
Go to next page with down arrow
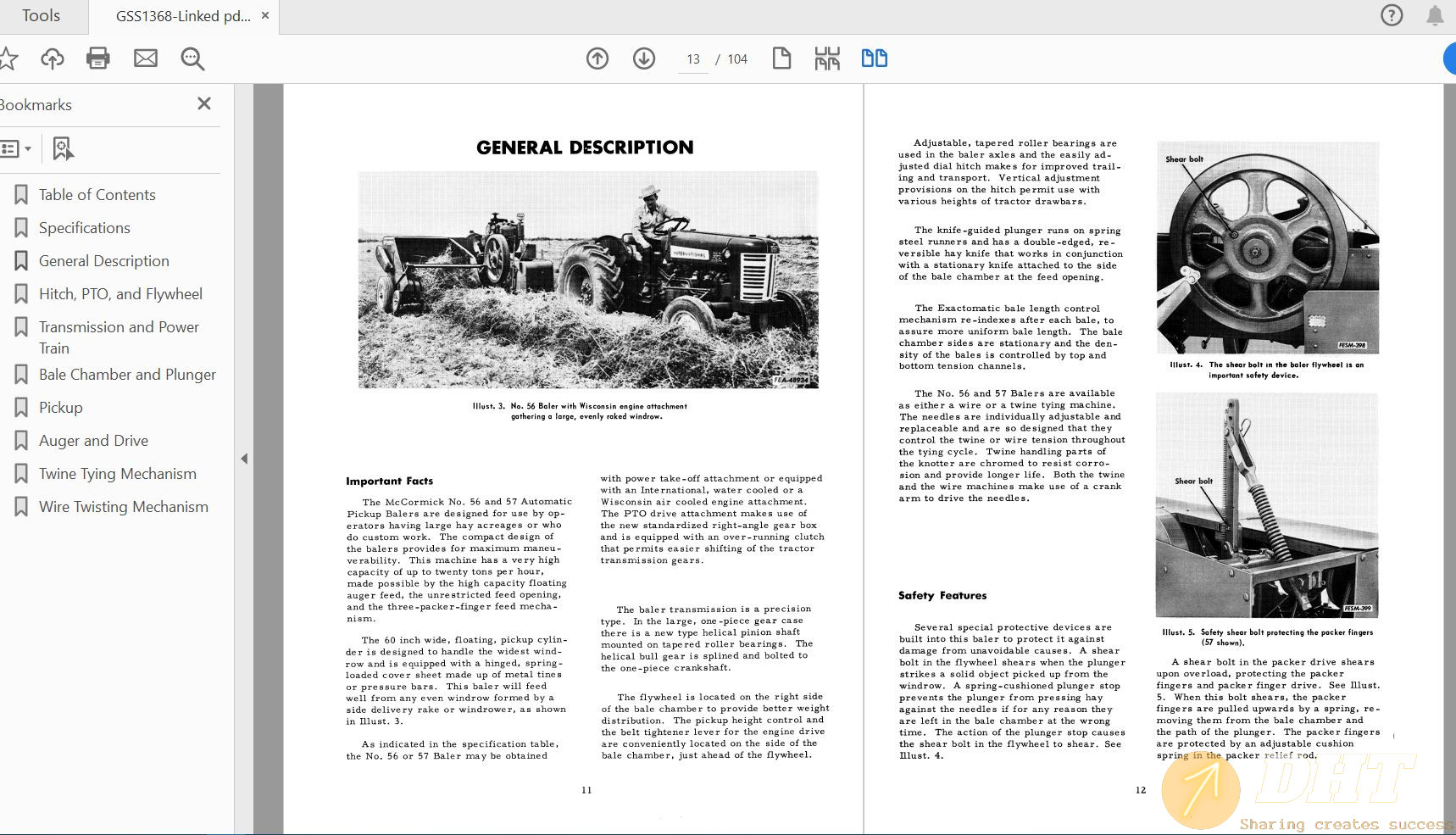click(x=644, y=58)
